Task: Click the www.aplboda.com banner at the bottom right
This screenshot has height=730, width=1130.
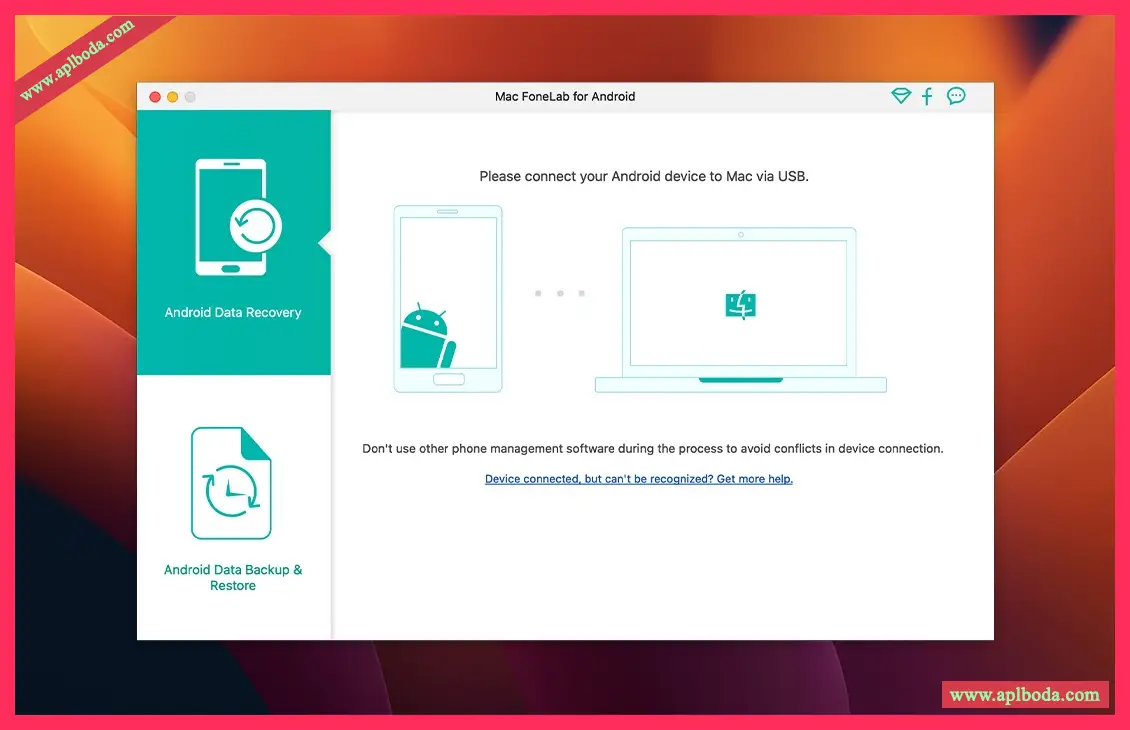Action: (x=1024, y=694)
